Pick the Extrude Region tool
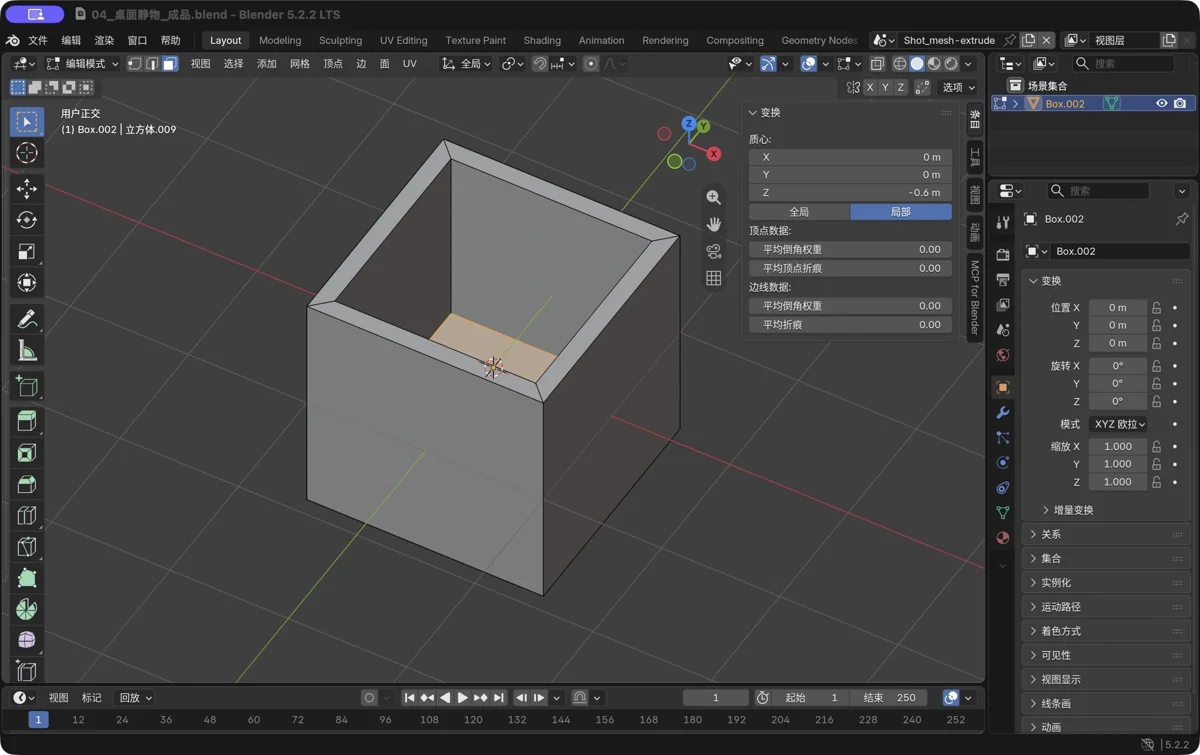 27,421
